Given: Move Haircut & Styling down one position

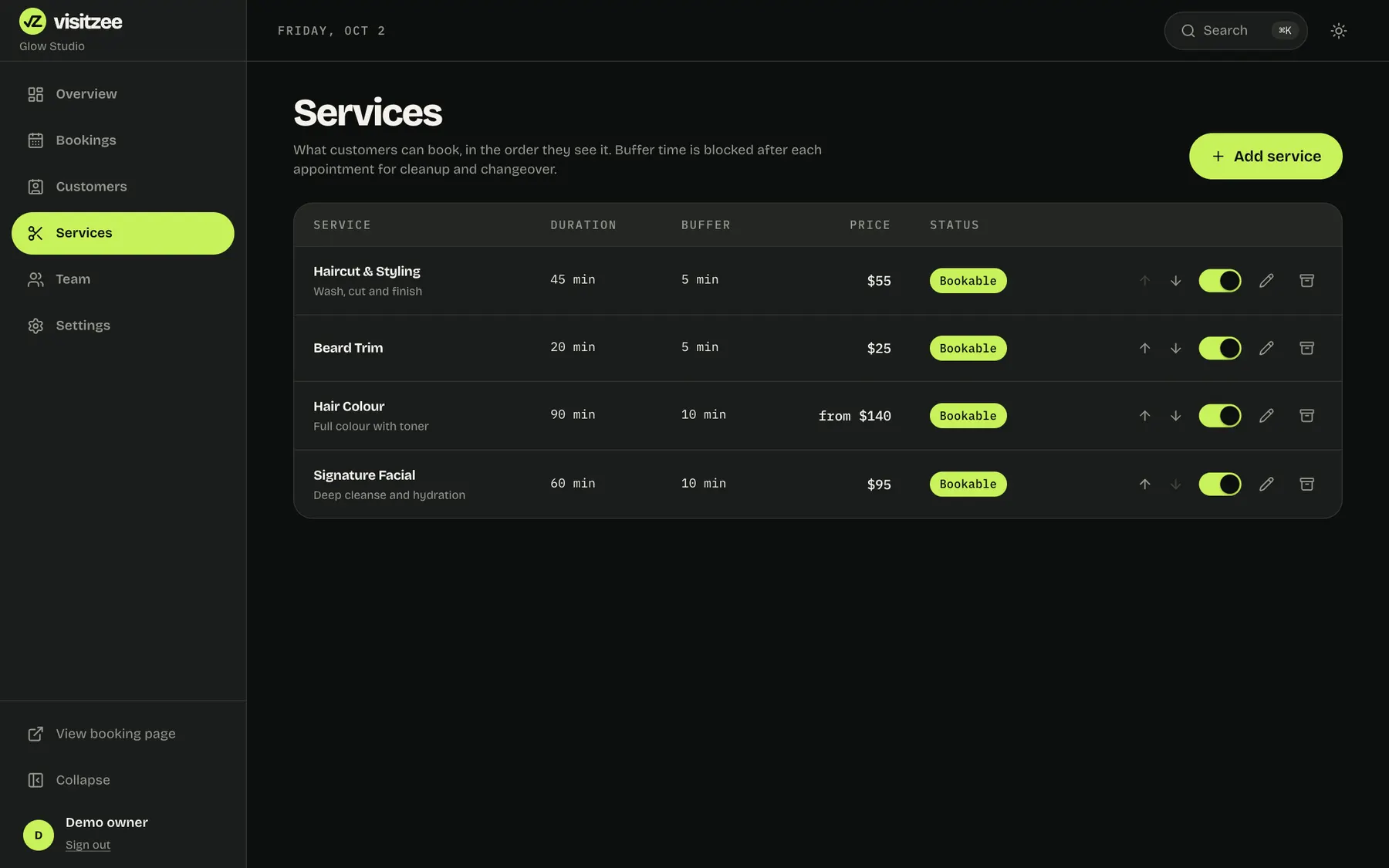Looking at the screenshot, I should [1175, 281].
